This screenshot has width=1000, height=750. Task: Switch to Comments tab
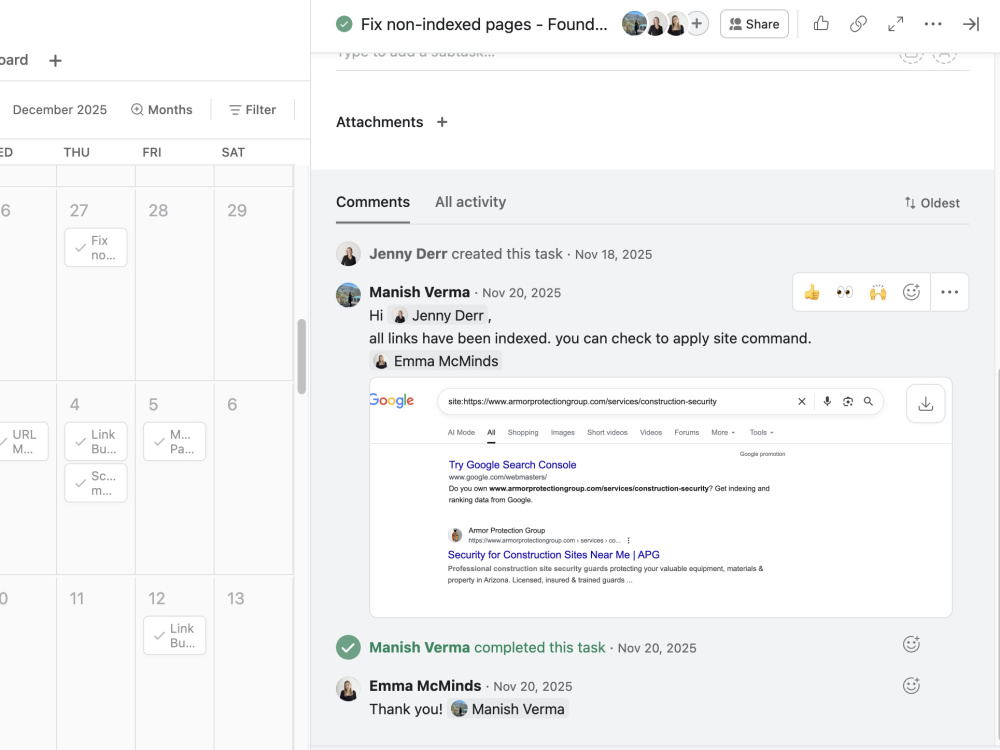373,202
